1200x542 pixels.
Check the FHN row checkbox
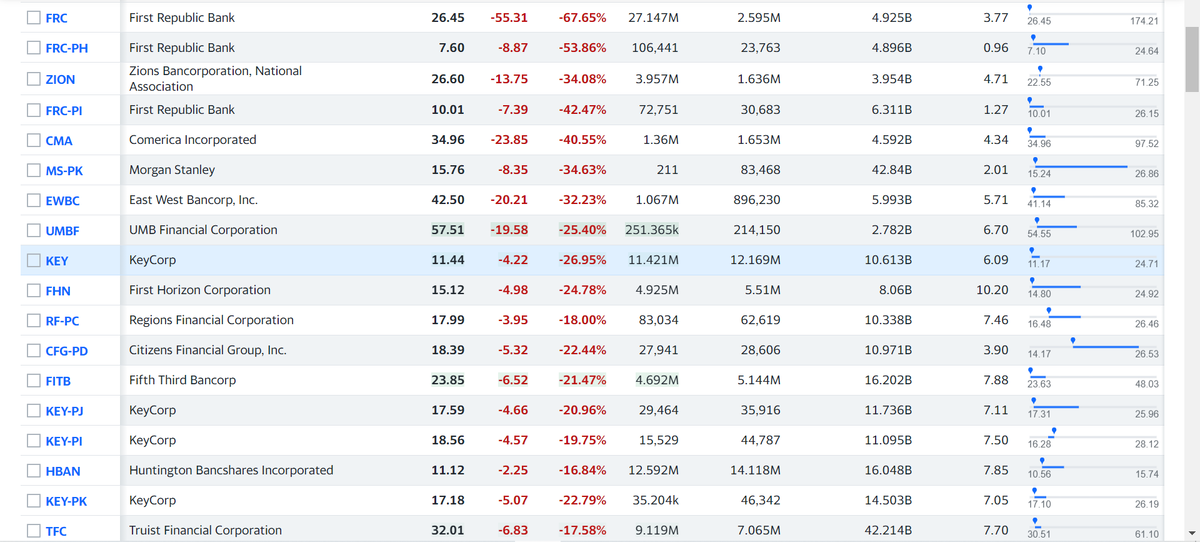coord(34,291)
